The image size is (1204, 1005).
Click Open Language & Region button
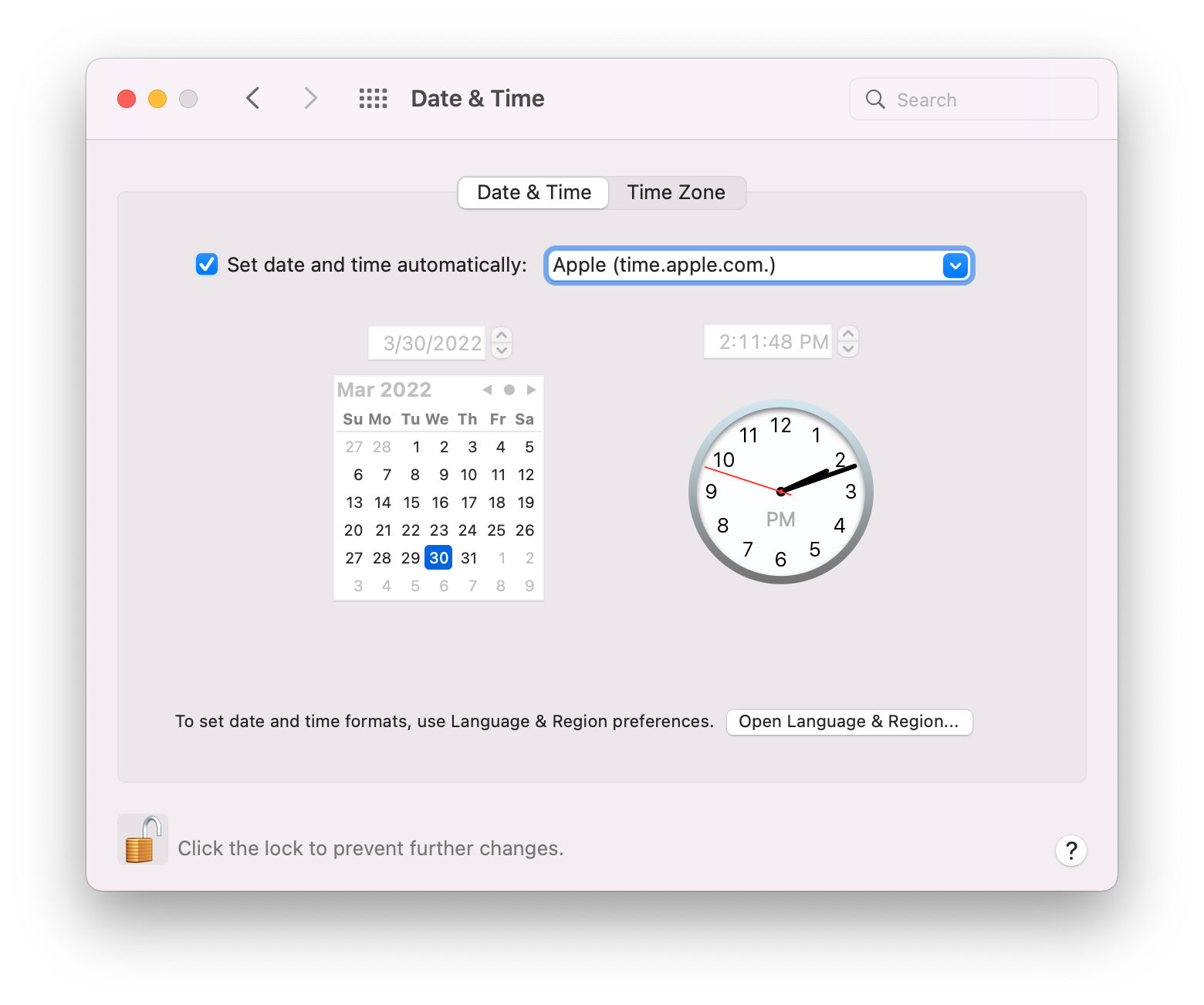coord(848,722)
